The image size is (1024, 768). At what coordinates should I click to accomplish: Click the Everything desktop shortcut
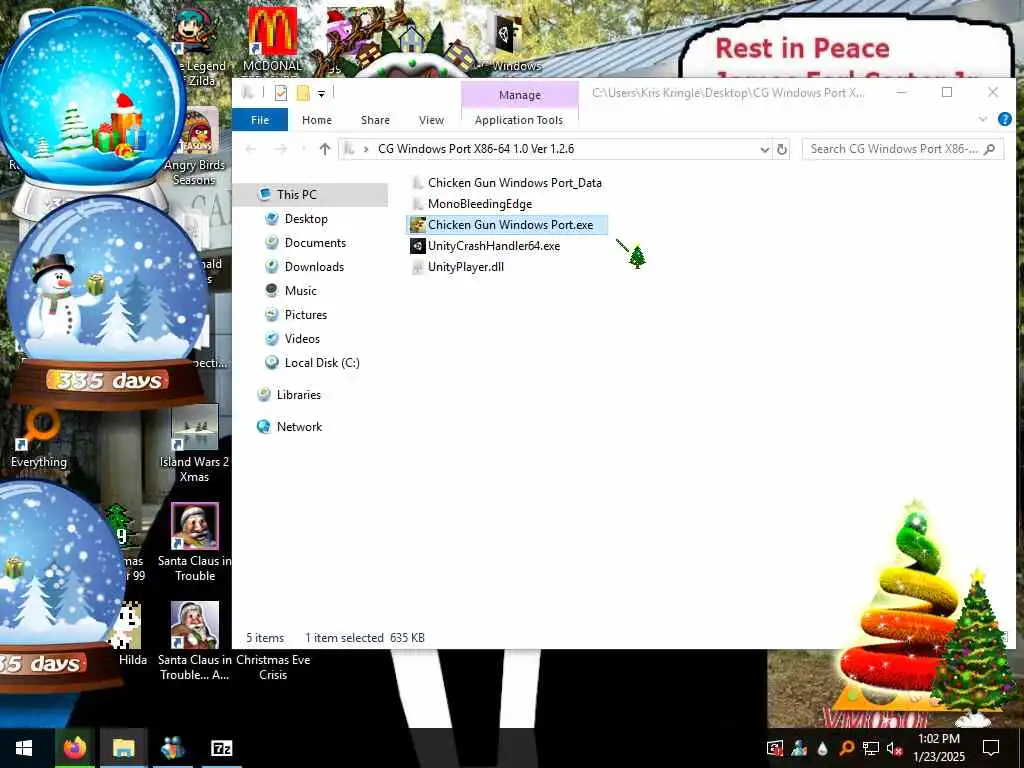(39, 438)
